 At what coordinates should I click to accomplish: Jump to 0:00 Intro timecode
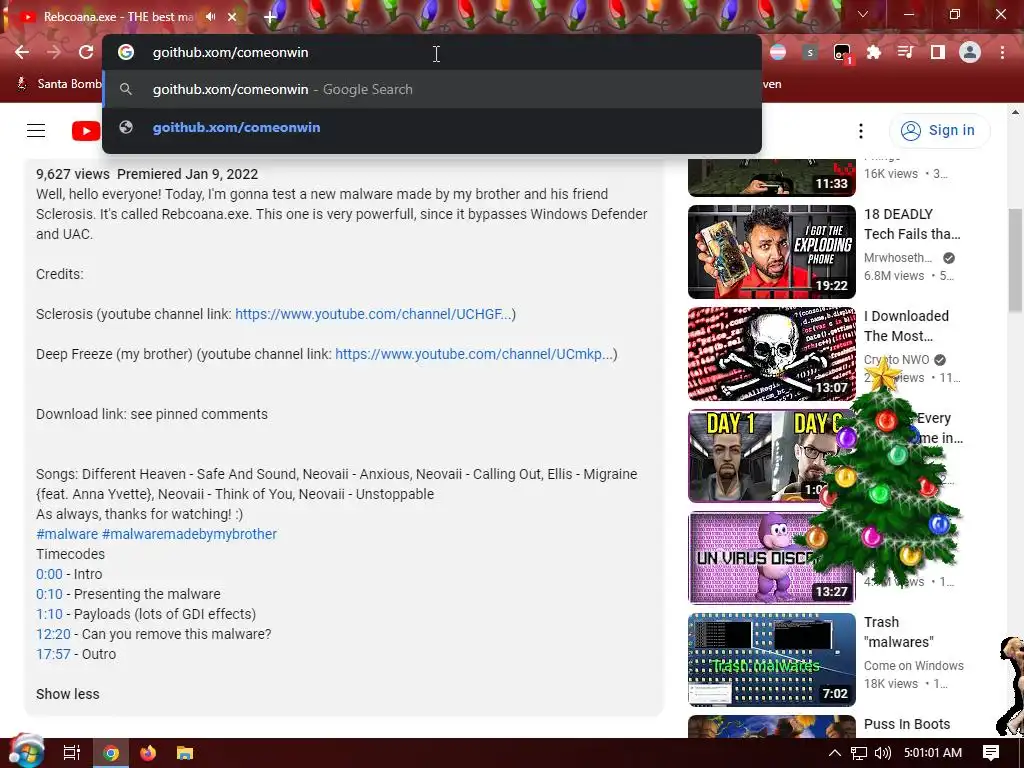49,574
